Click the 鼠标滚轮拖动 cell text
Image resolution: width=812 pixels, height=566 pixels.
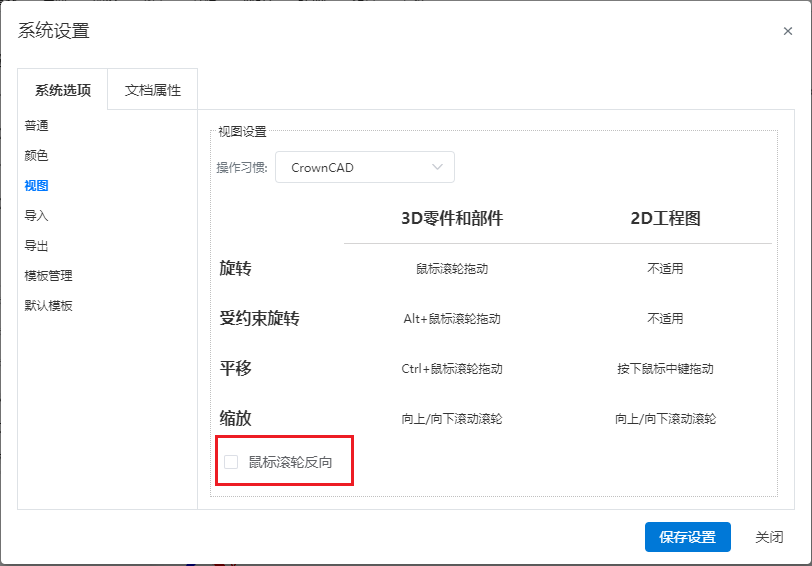point(452,269)
